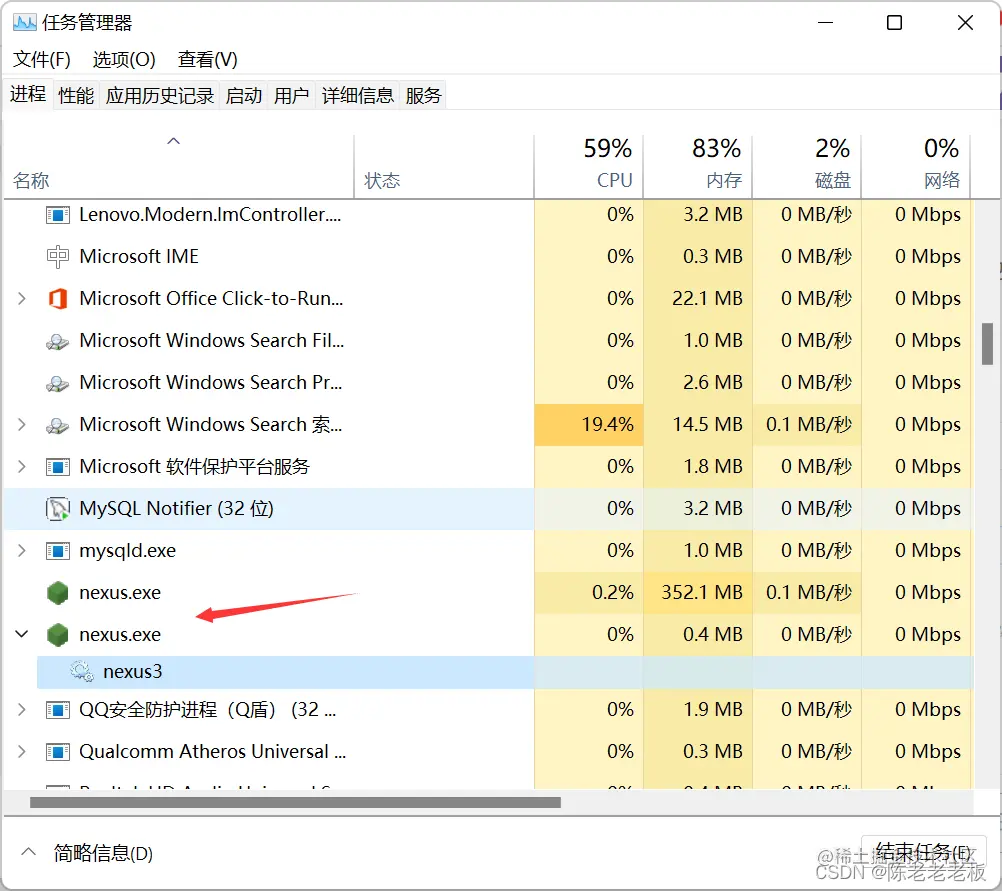The width and height of the screenshot is (1002, 891).
Task: Collapse the expanded nexus.exe group
Action: click(22, 634)
